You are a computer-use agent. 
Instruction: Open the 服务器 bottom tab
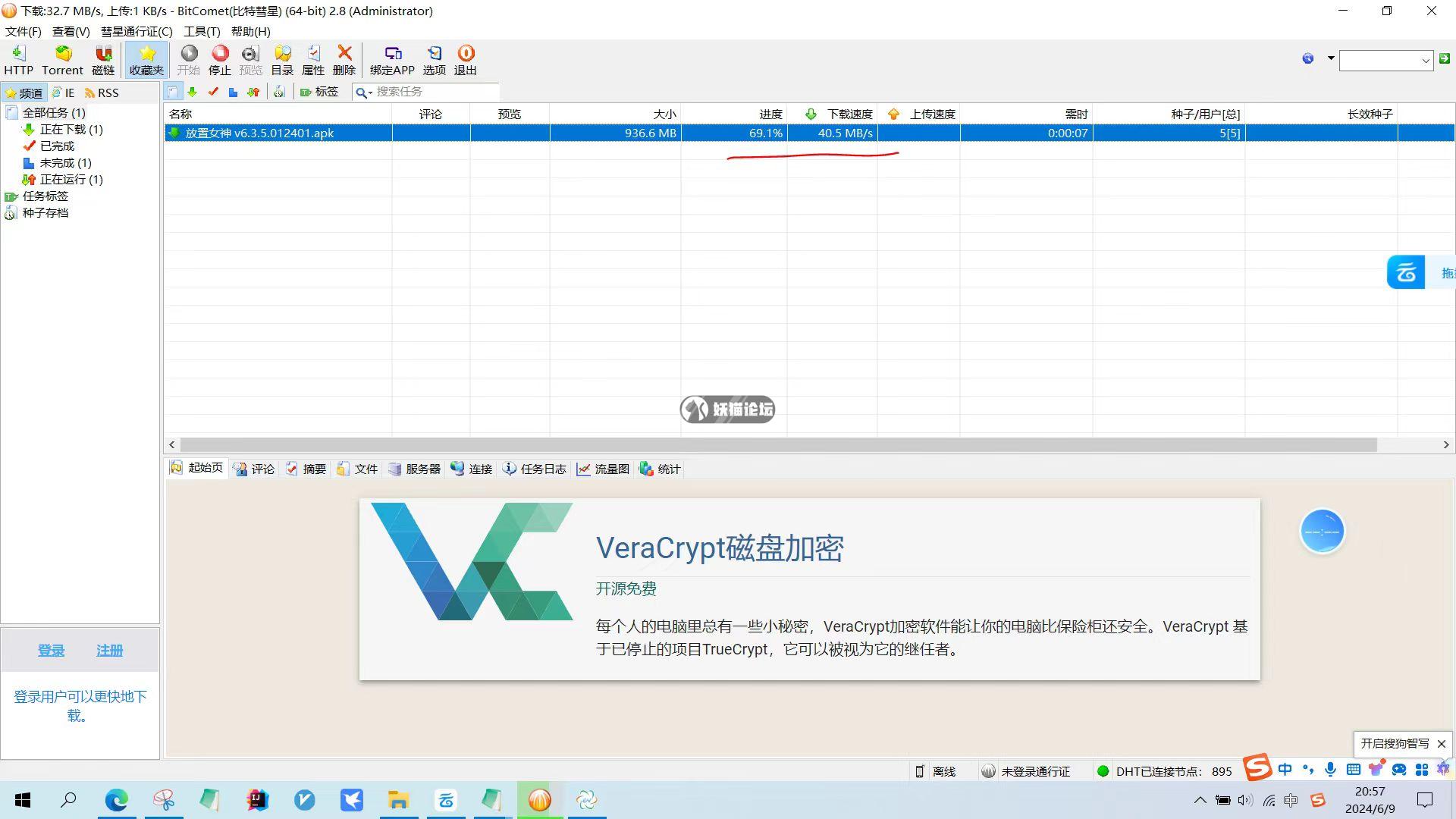415,469
